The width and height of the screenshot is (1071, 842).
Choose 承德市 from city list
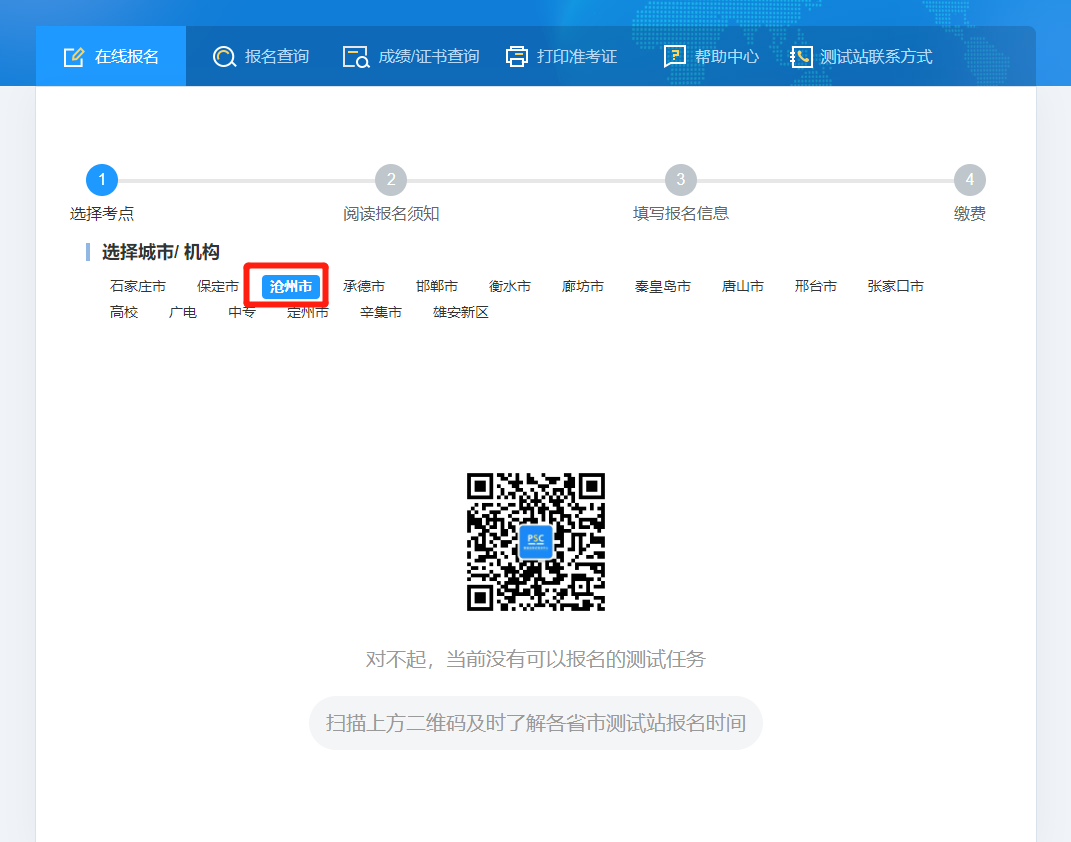pyautogui.click(x=364, y=286)
